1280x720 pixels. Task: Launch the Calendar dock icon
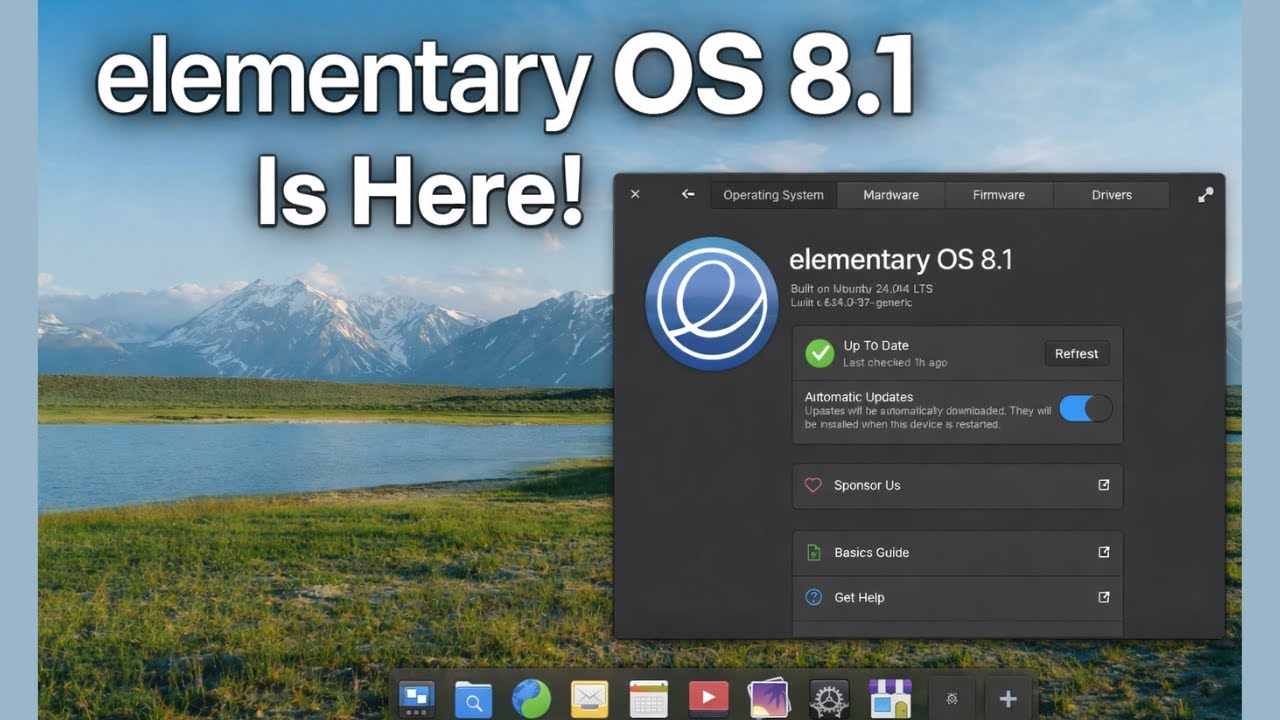[648, 698]
